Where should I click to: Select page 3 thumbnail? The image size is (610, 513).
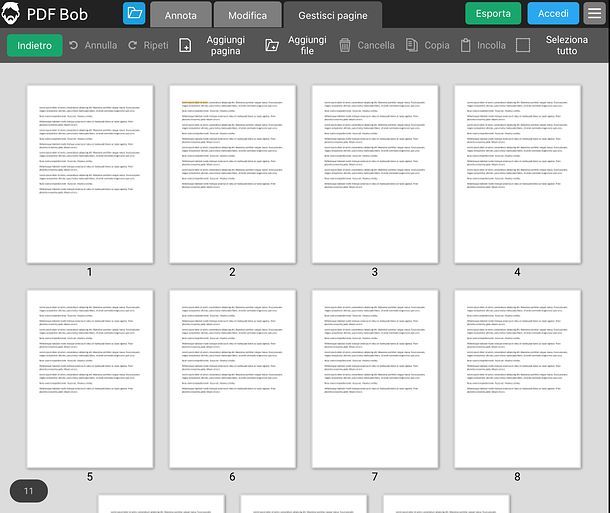coord(375,174)
